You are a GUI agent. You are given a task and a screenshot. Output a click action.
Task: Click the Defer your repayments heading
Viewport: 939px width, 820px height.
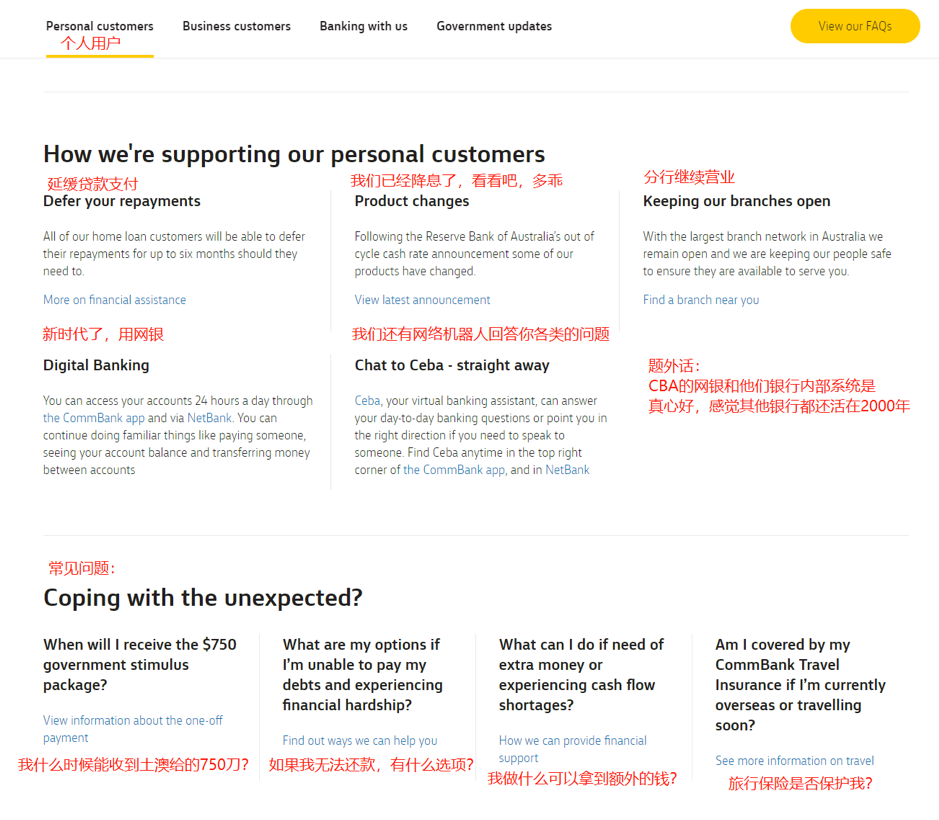[121, 201]
